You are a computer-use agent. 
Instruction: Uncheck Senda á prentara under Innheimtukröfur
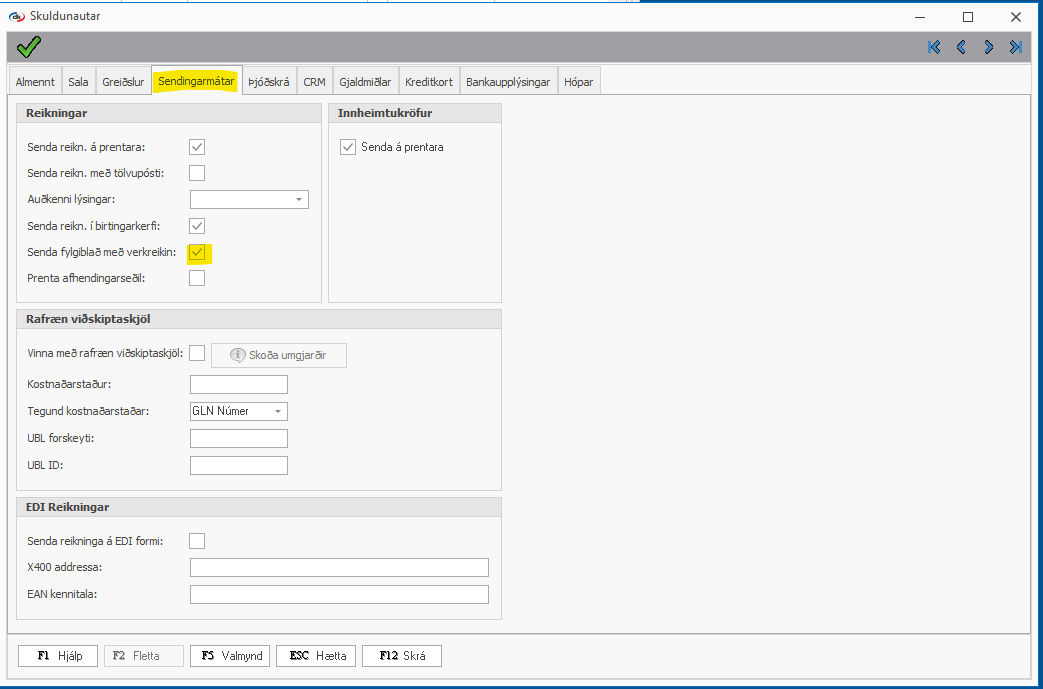click(x=348, y=147)
